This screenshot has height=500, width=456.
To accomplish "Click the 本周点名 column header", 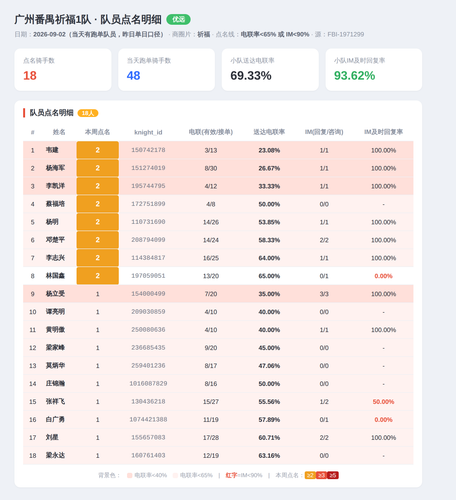I will coord(97,132).
